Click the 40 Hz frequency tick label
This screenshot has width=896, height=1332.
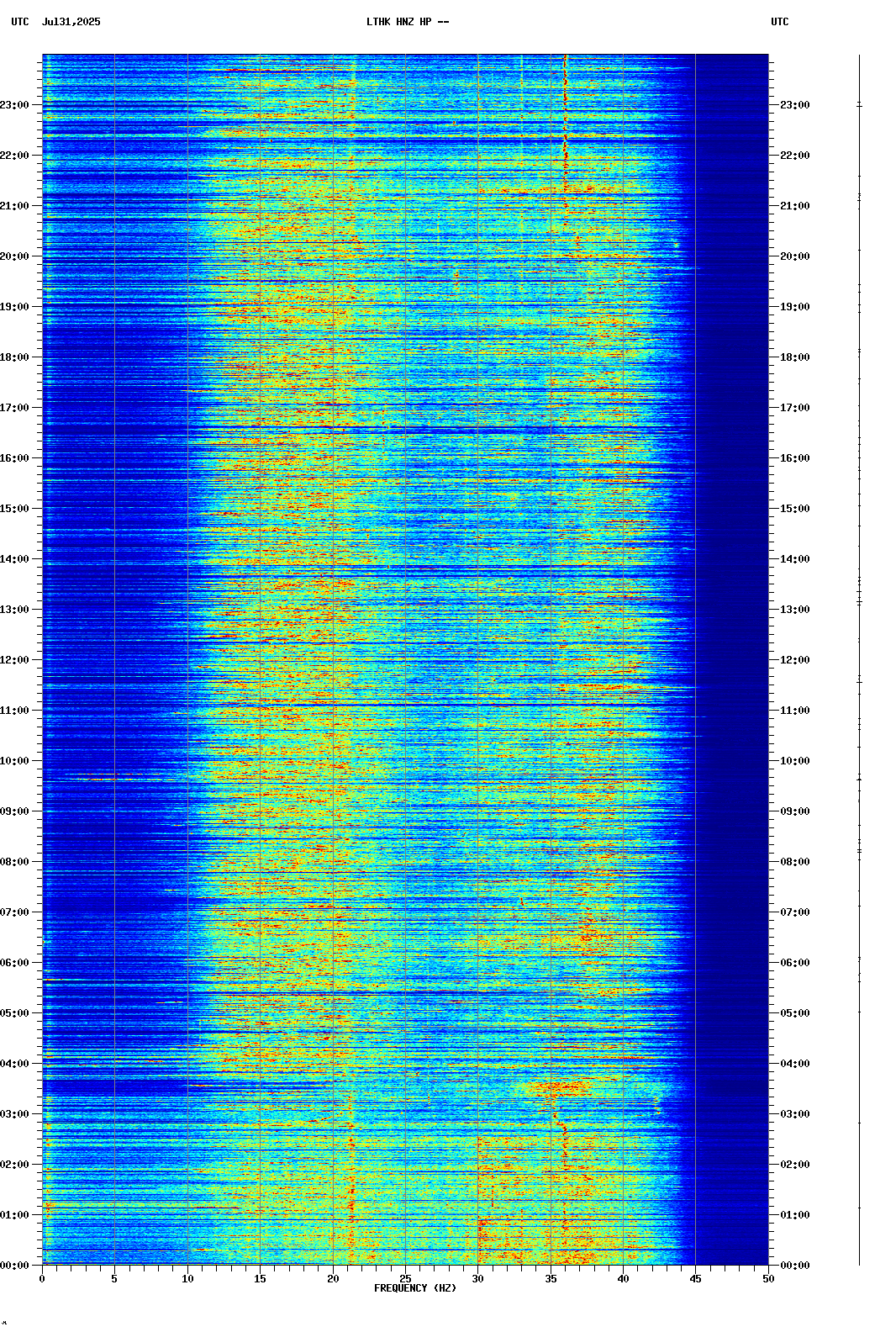623,1279
